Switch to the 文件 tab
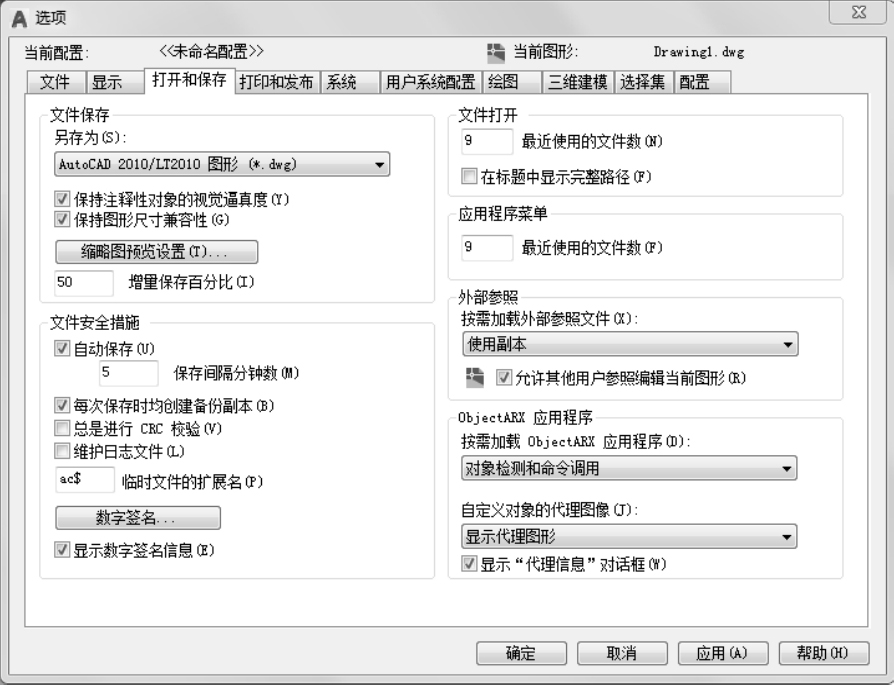 [x=56, y=82]
